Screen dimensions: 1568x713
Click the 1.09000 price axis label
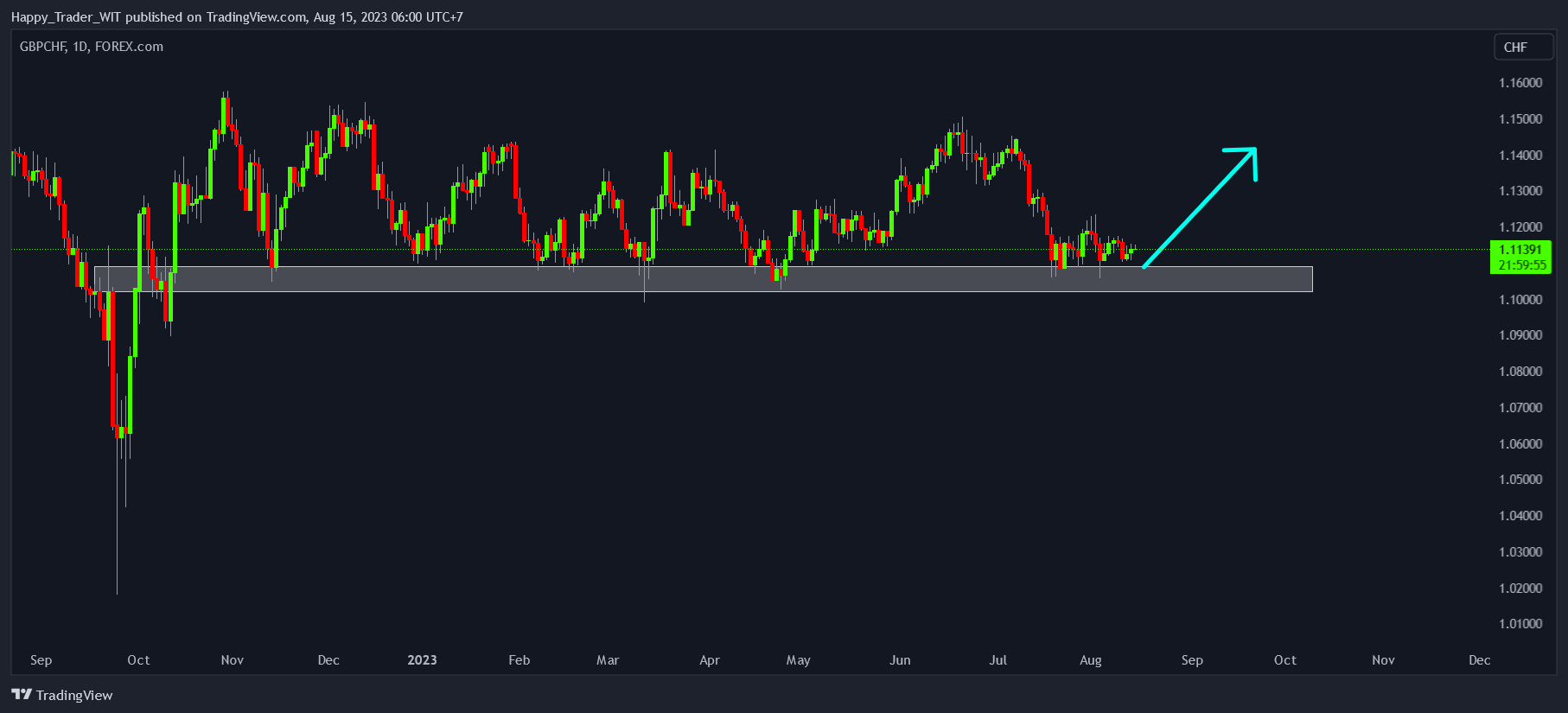coord(1520,335)
